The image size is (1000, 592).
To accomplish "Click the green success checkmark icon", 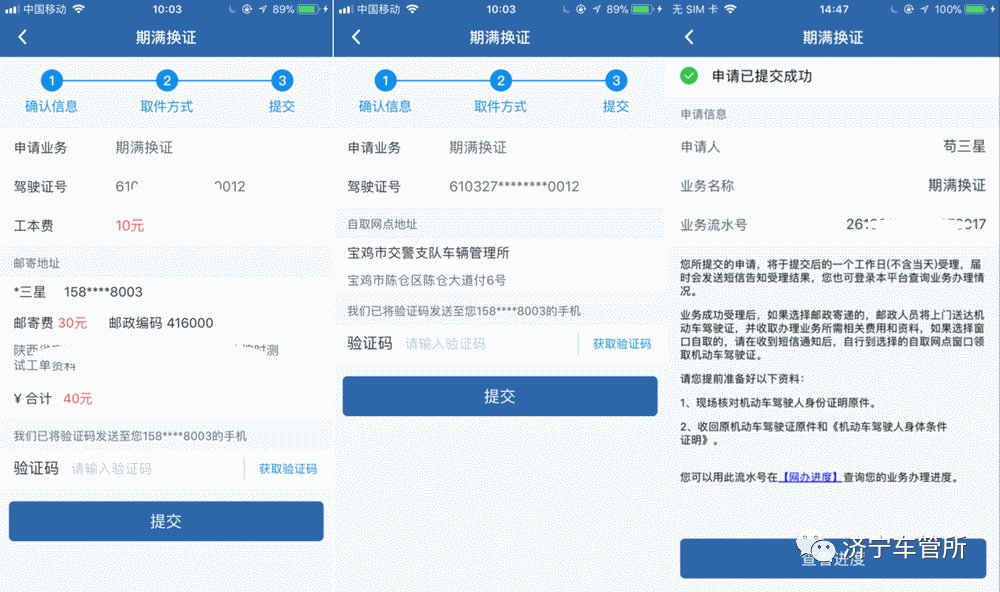I will click(x=689, y=76).
